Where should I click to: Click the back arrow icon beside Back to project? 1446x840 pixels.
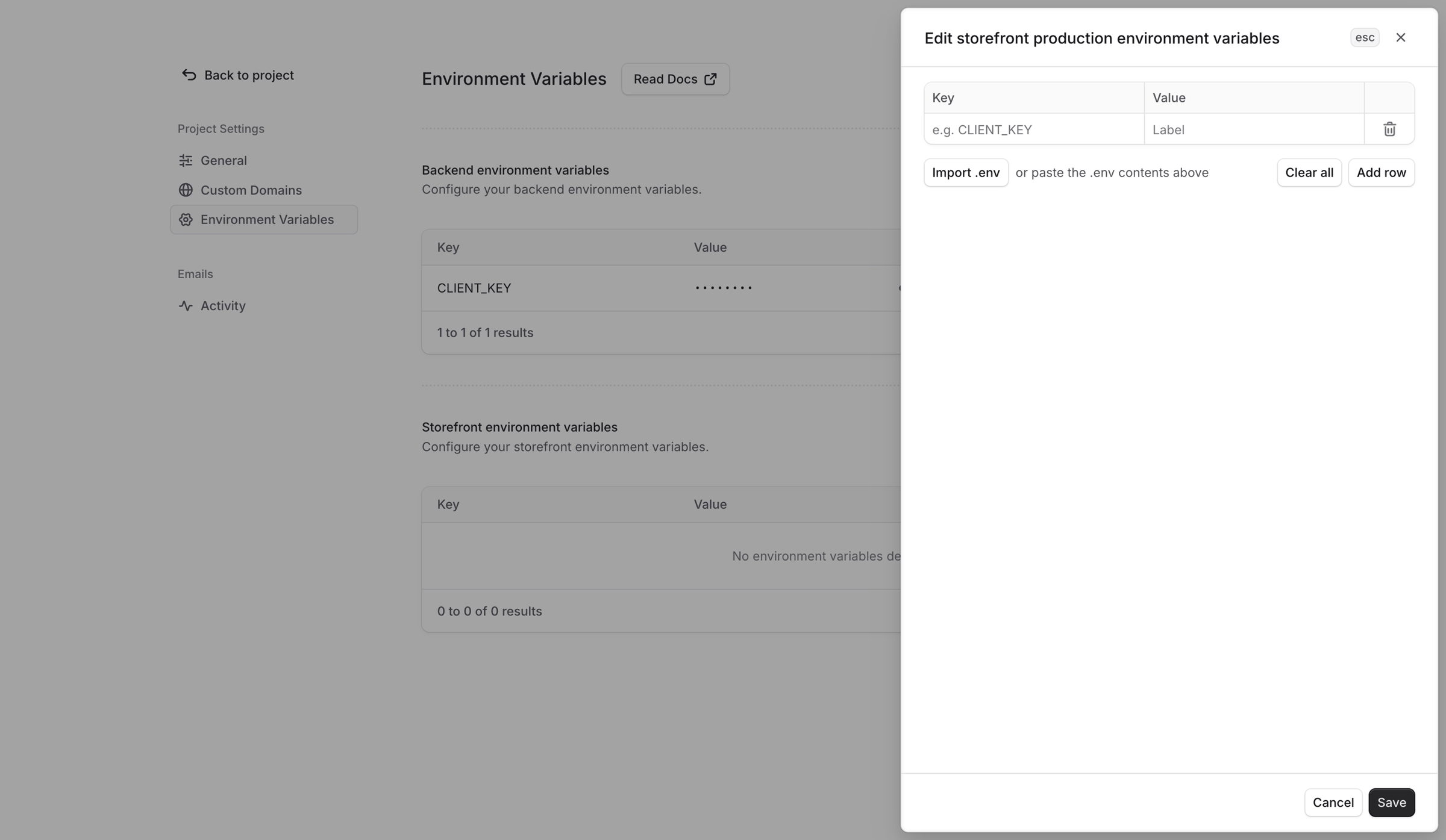[189, 75]
